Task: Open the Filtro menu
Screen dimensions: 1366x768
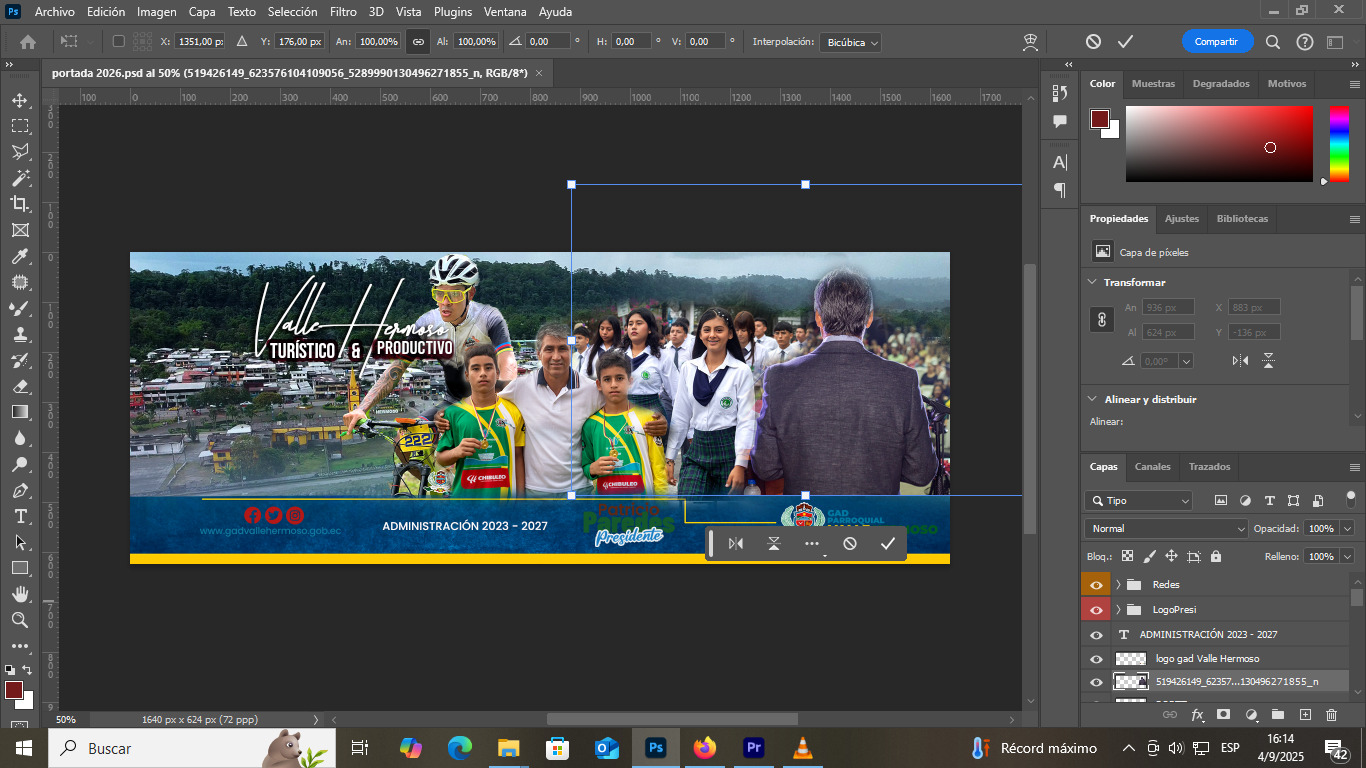Action: click(343, 12)
